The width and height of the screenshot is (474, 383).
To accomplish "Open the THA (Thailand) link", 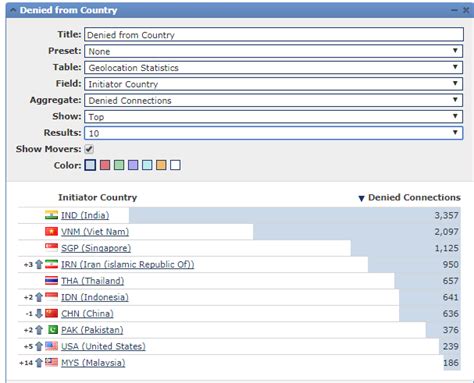I will pyautogui.click(x=93, y=281).
